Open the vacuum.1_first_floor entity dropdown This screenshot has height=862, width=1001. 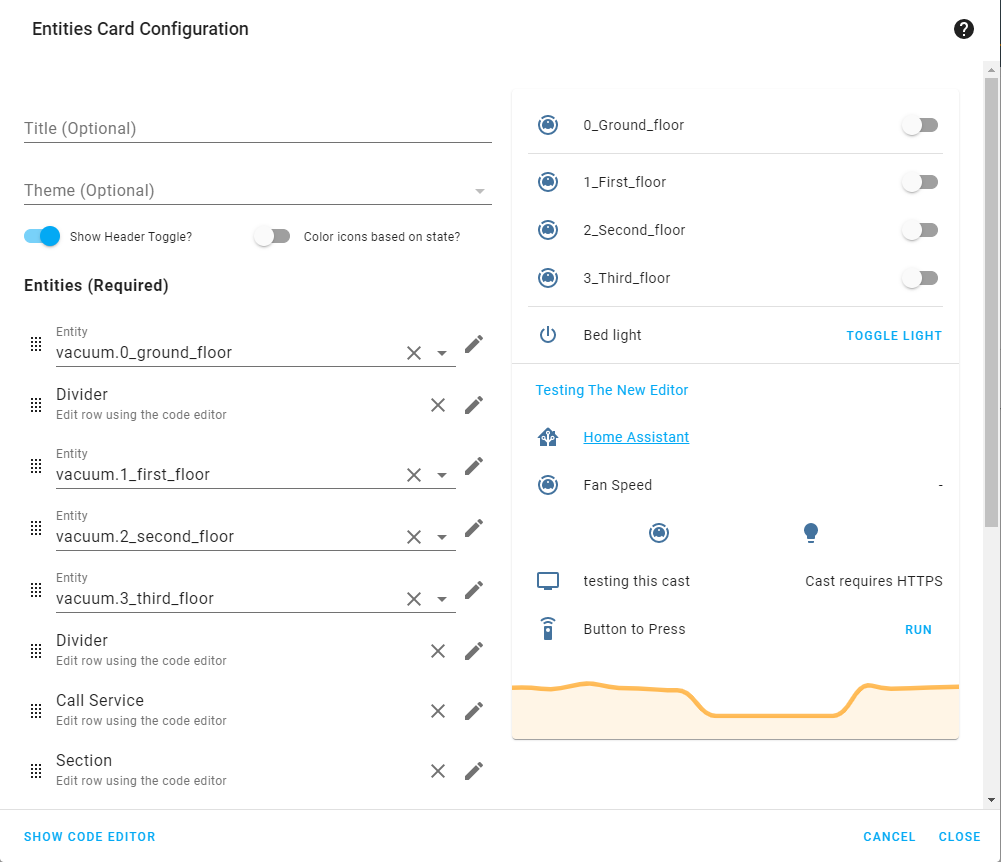442,475
